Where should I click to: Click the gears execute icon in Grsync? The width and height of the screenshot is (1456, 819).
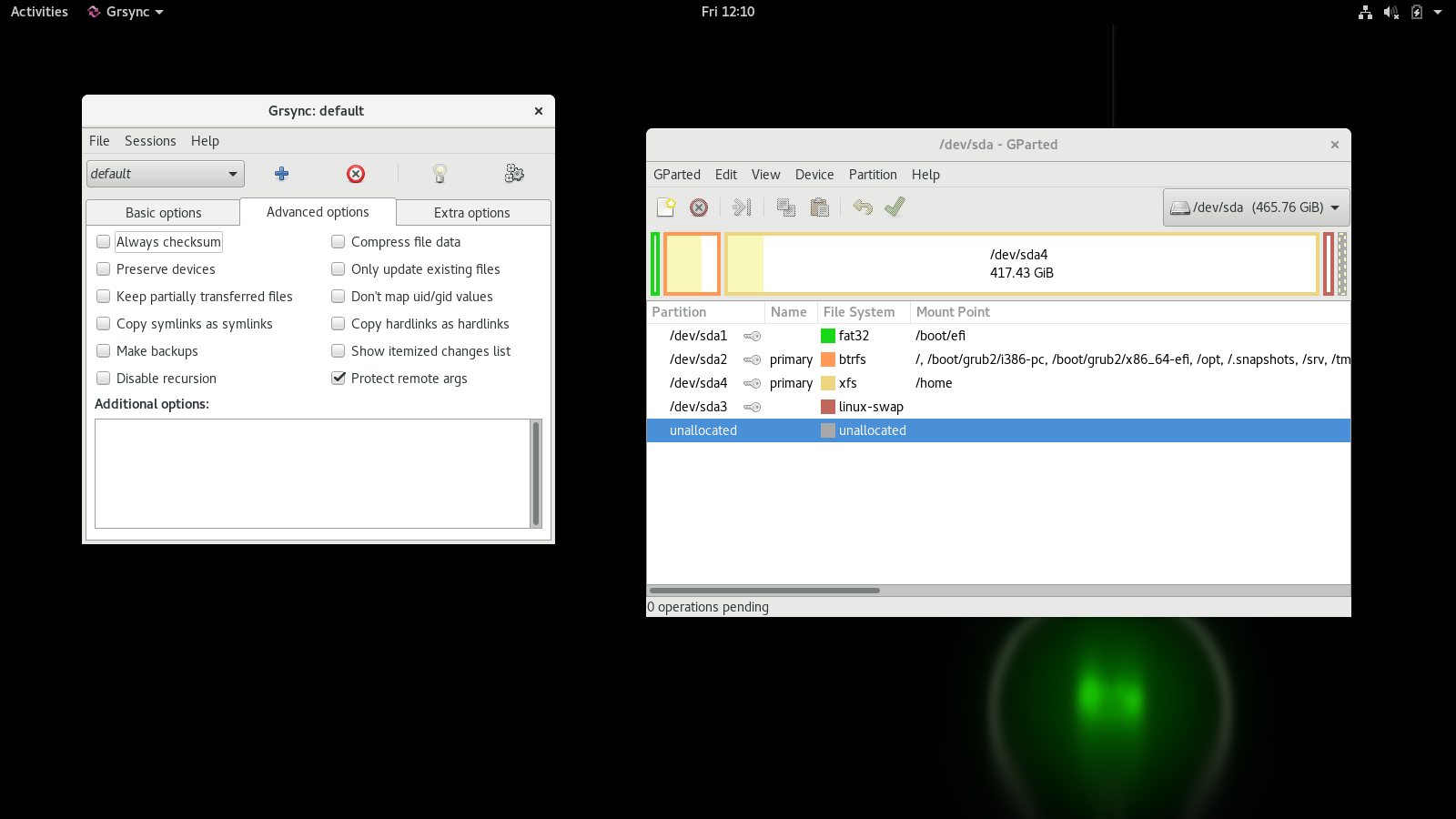pyautogui.click(x=514, y=174)
